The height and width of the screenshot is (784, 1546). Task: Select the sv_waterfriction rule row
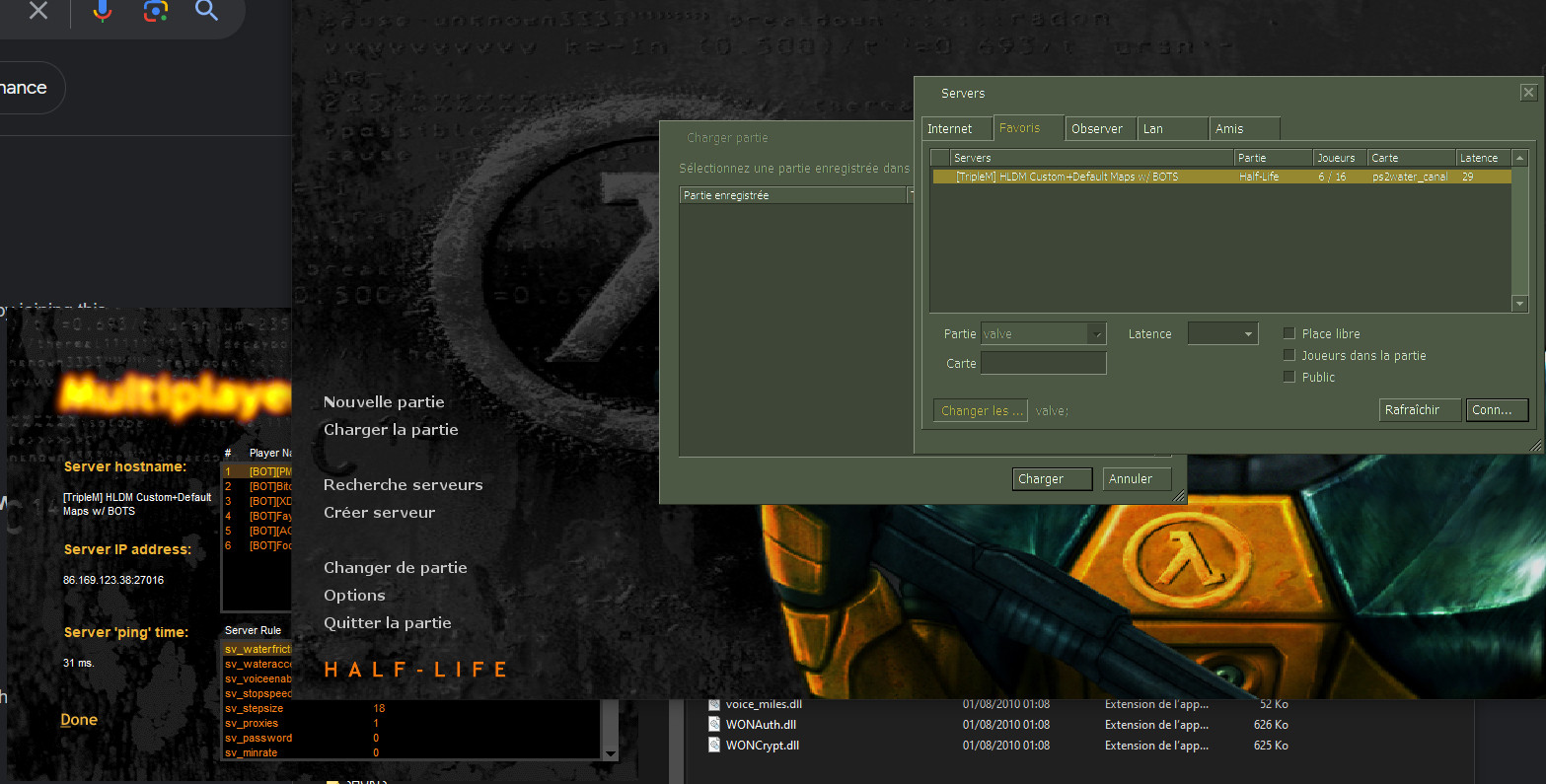257,649
